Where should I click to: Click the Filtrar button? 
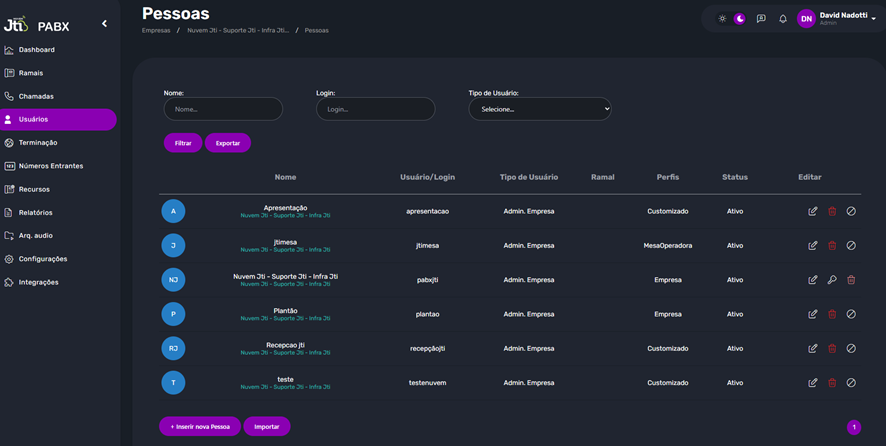tap(183, 143)
